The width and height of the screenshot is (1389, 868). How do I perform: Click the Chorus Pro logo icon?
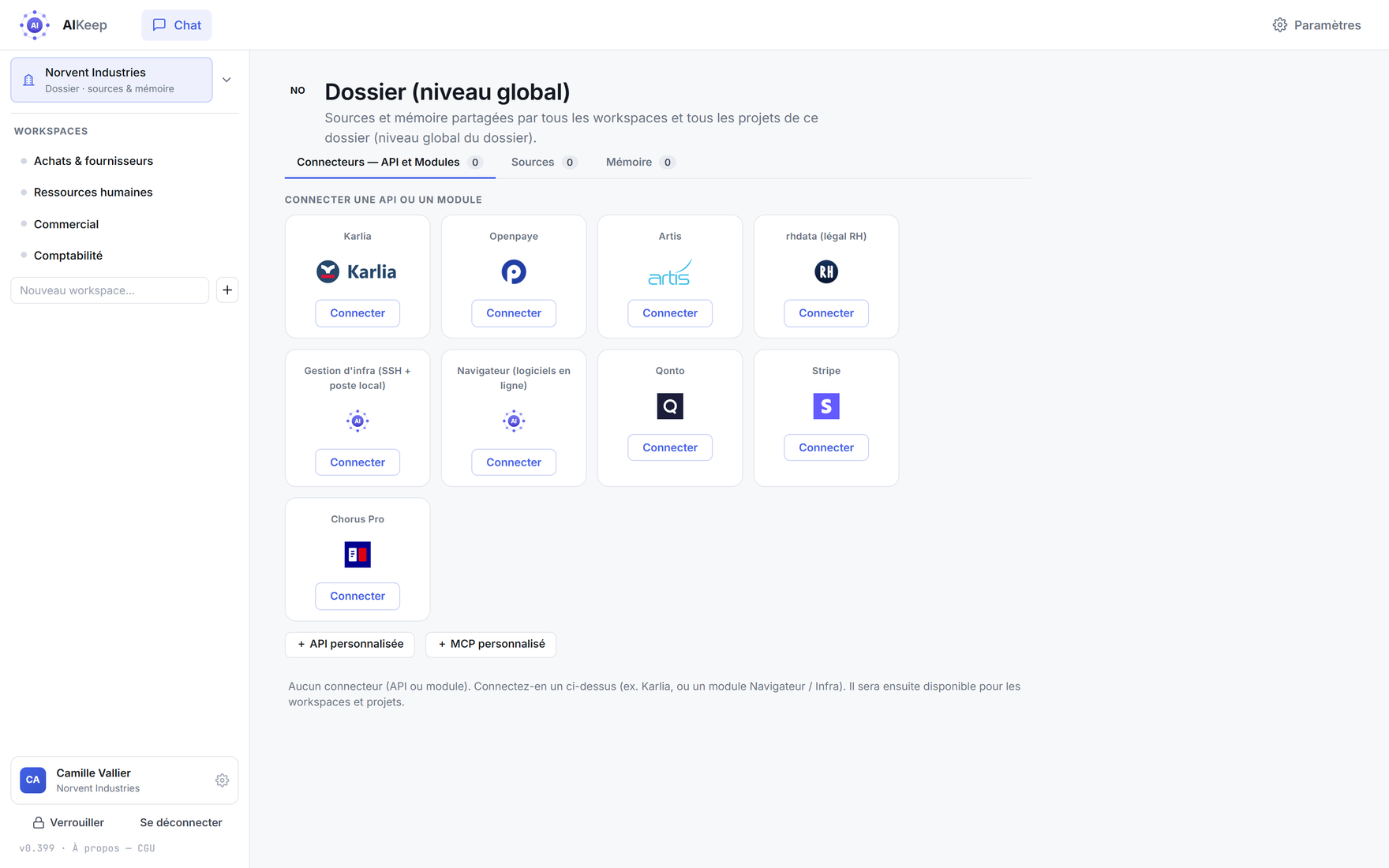[358, 555]
